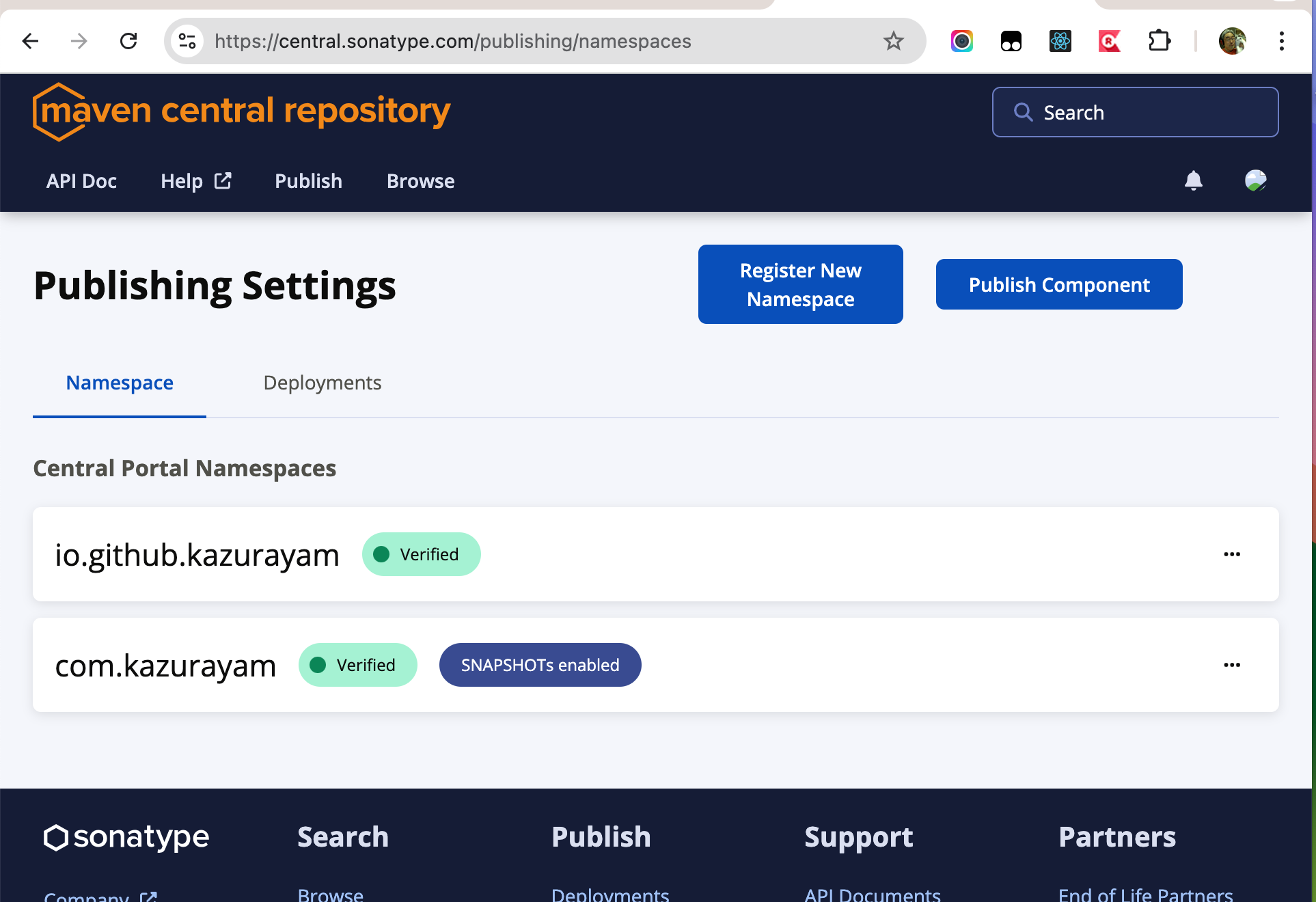1316x902 pixels.
Task: Click the Publish Component button
Action: pyautogui.click(x=1058, y=284)
